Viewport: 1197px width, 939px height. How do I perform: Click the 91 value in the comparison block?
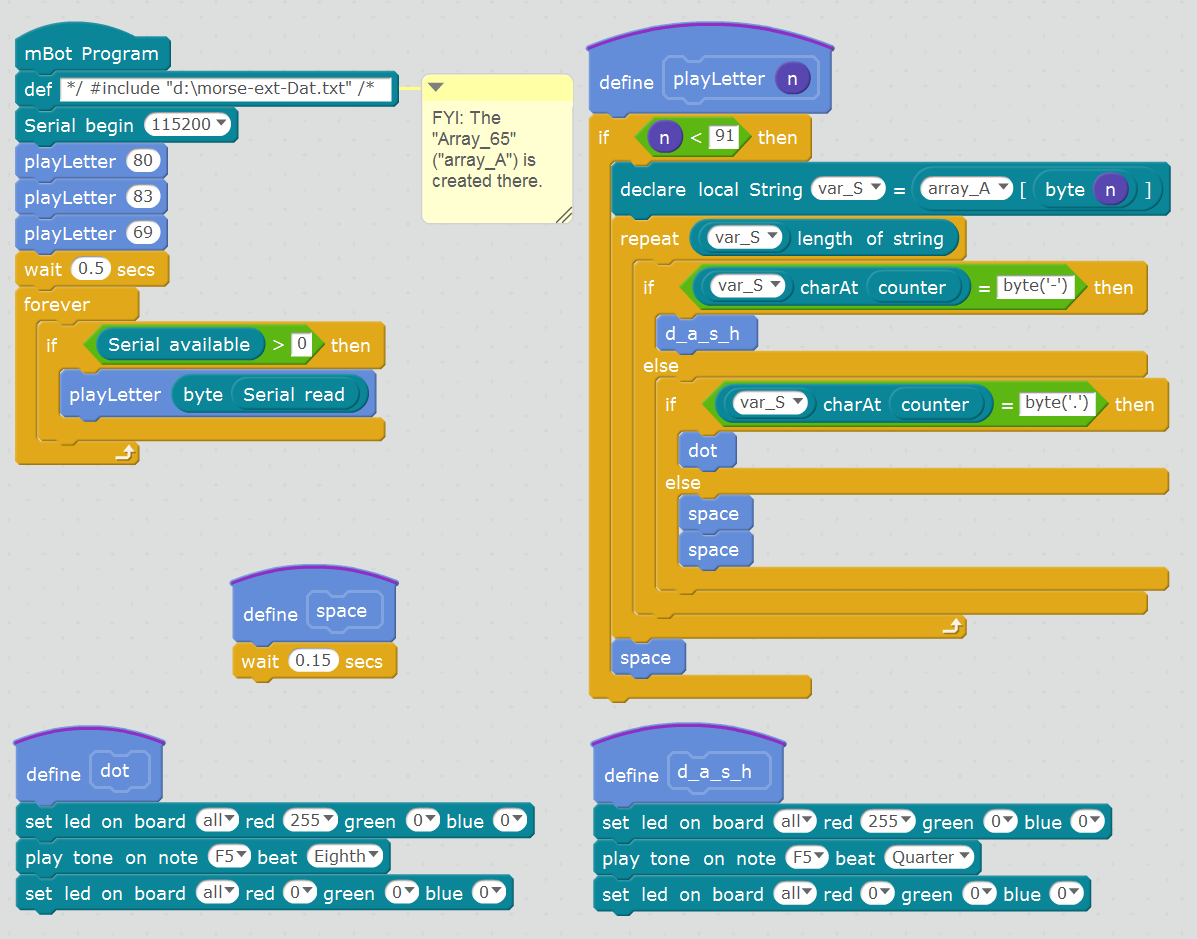click(723, 137)
